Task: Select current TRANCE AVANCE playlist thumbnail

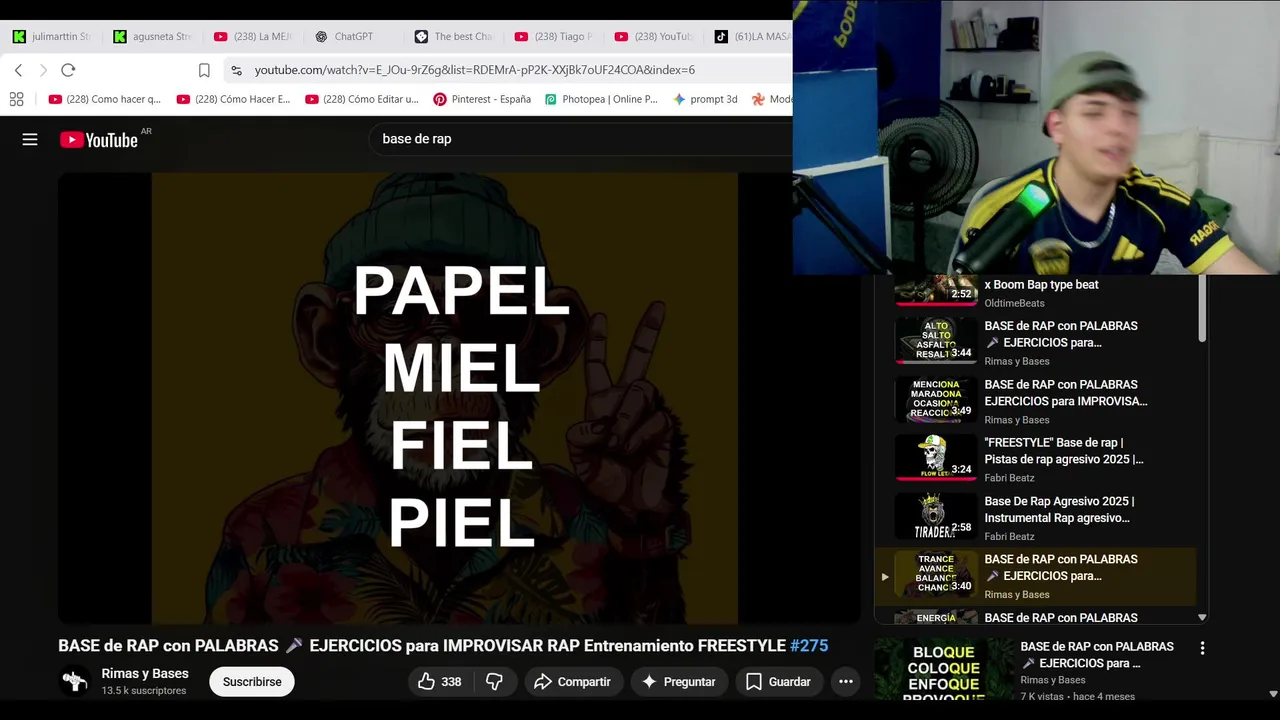Action: point(935,576)
